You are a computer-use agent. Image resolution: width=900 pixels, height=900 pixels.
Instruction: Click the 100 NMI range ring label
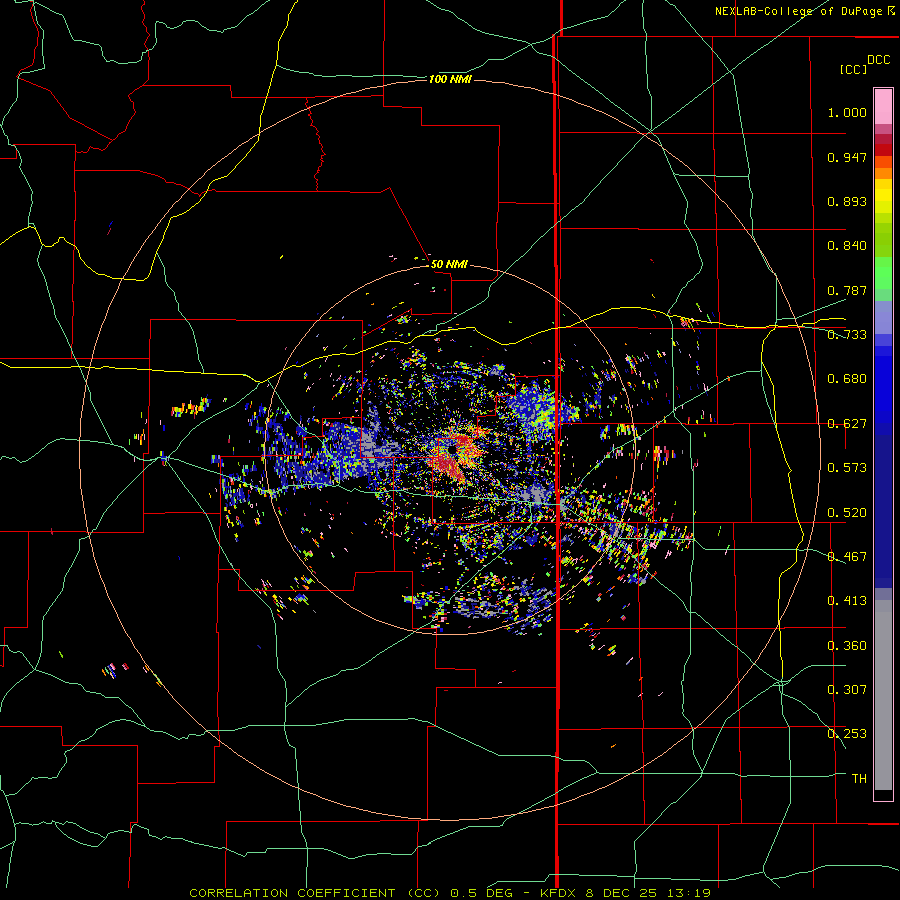450,79
